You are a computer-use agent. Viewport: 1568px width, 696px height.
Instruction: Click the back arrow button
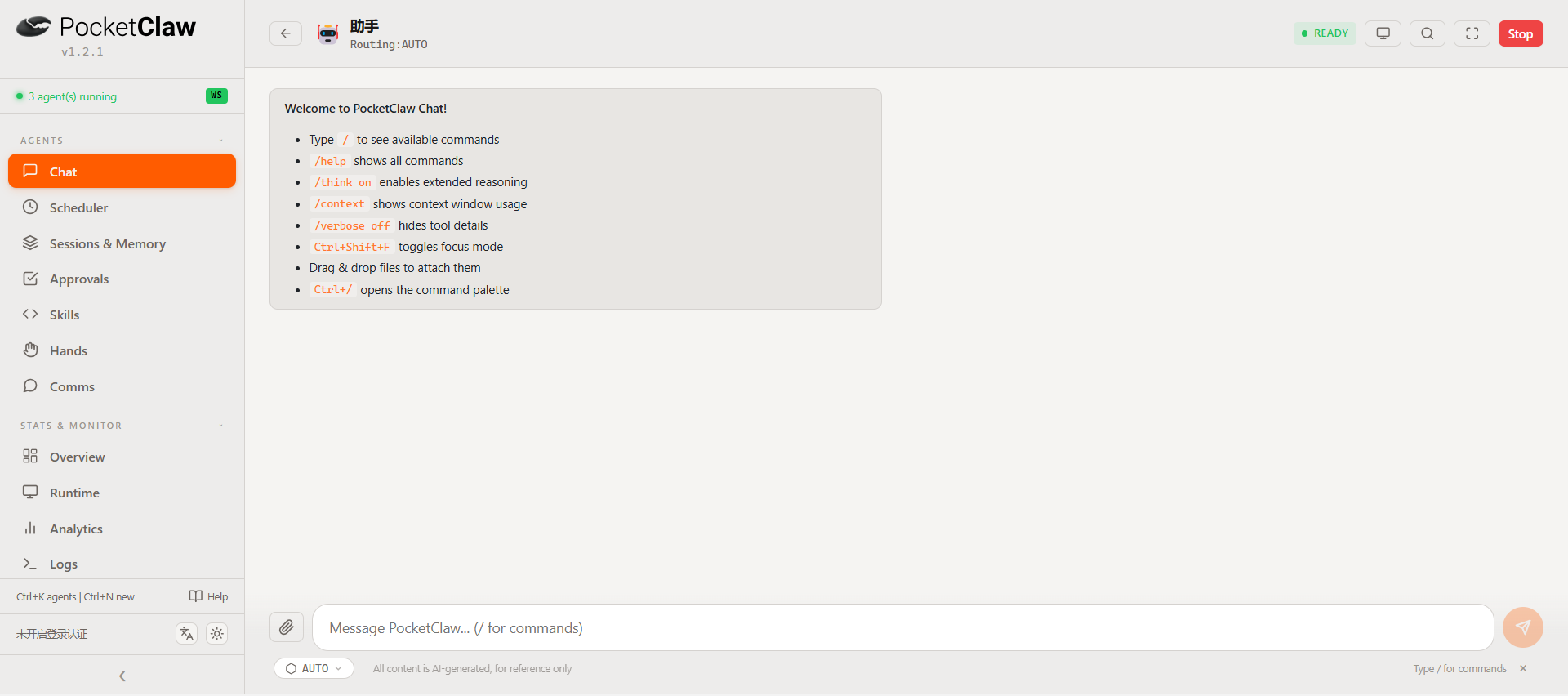point(286,33)
